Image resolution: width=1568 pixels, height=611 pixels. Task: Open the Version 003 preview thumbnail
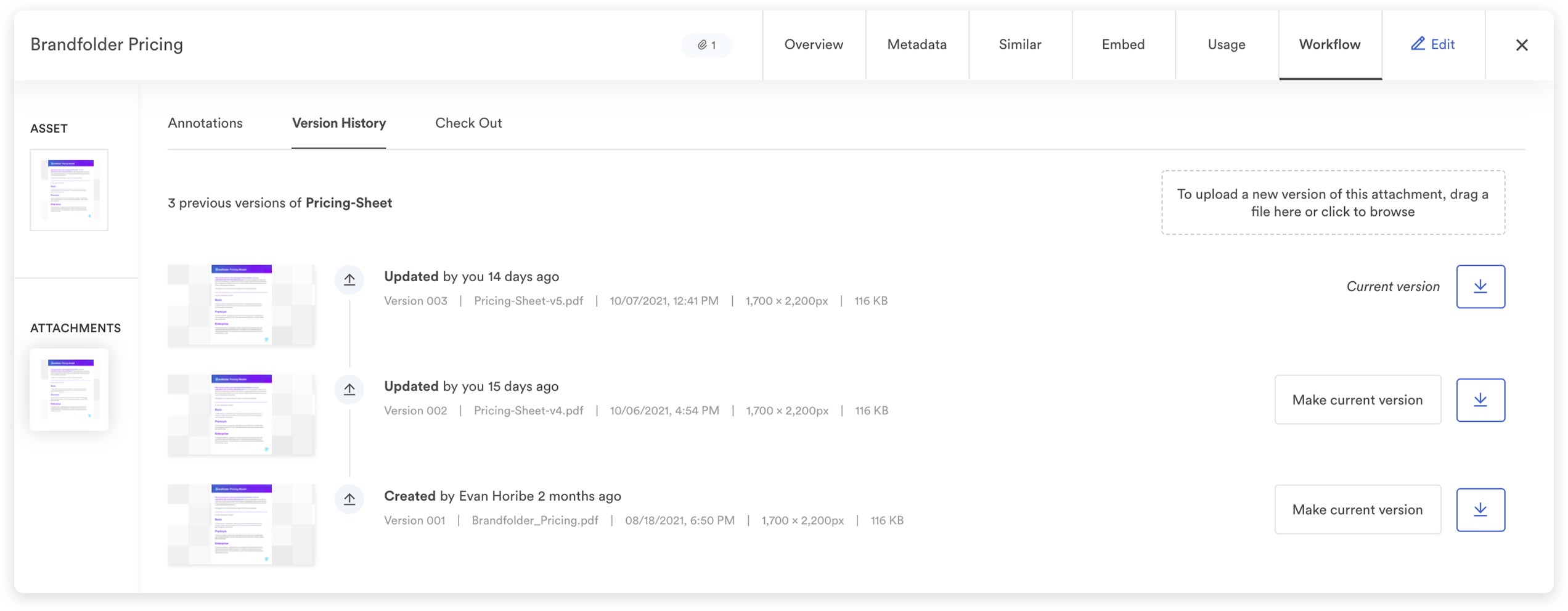(x=241, y=305)
